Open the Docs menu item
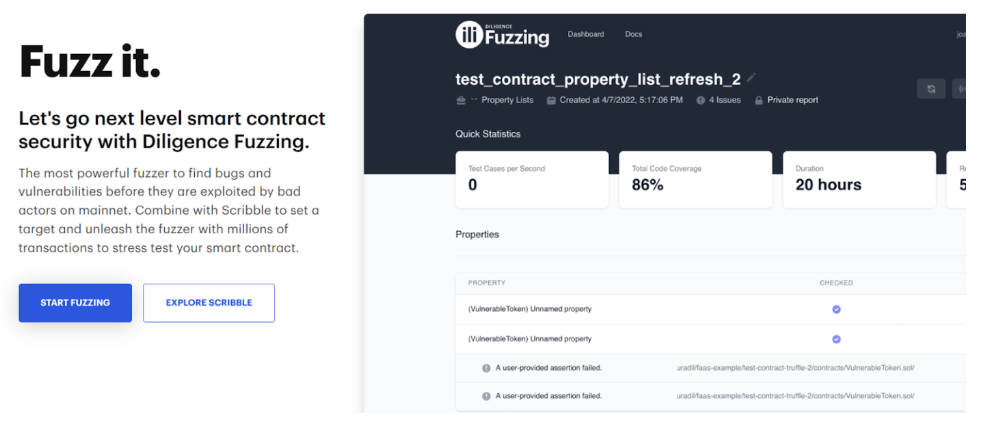This screenshot has height=427, width=997. [x=634, y=35]
